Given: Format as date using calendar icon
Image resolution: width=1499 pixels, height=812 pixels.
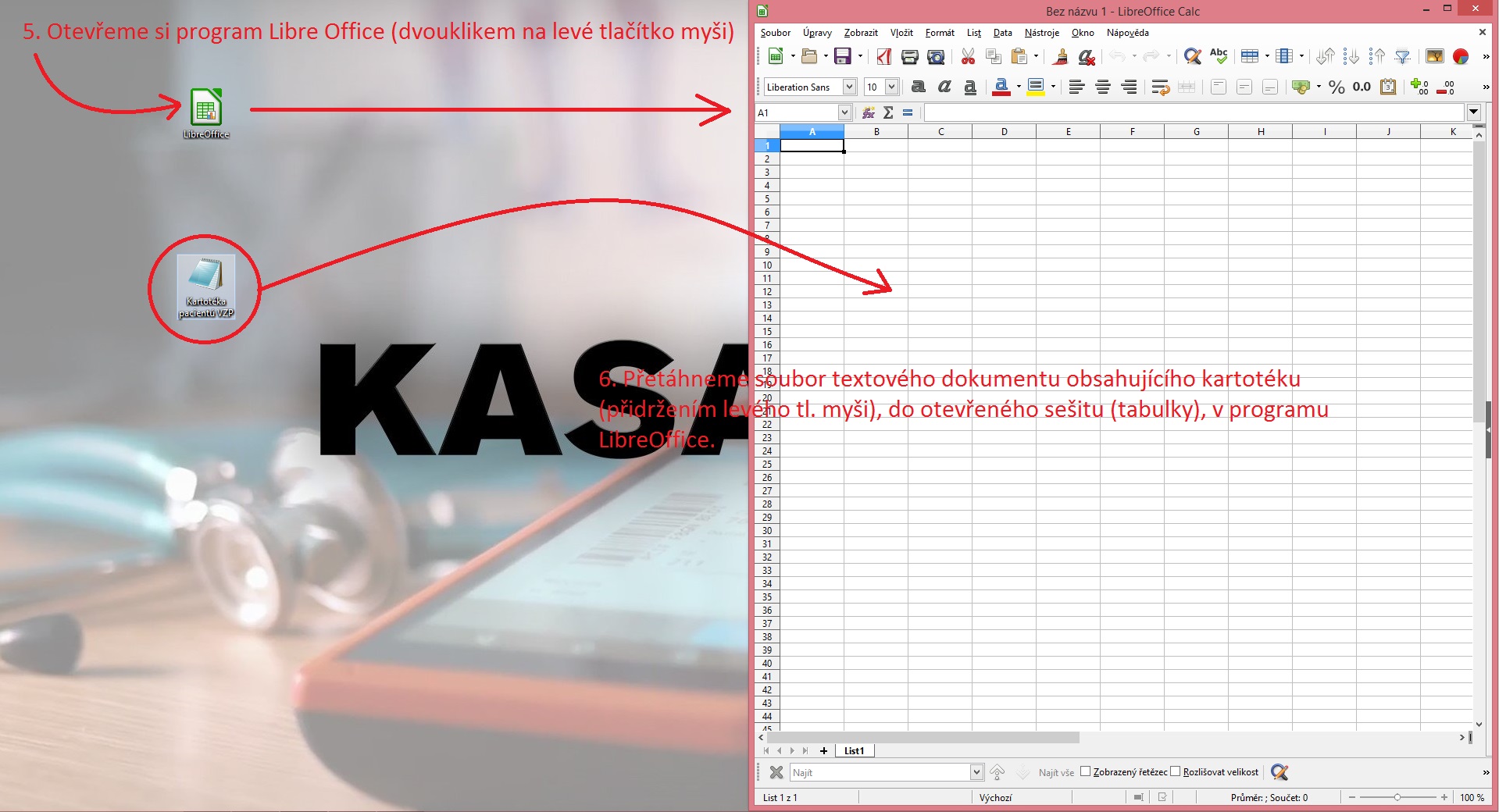Looking at the screenshot, I should click(1388, 87).
